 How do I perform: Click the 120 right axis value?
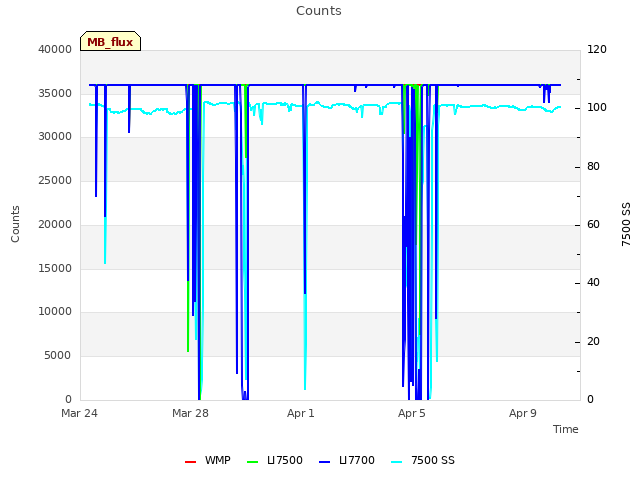[x=597, y=49]
